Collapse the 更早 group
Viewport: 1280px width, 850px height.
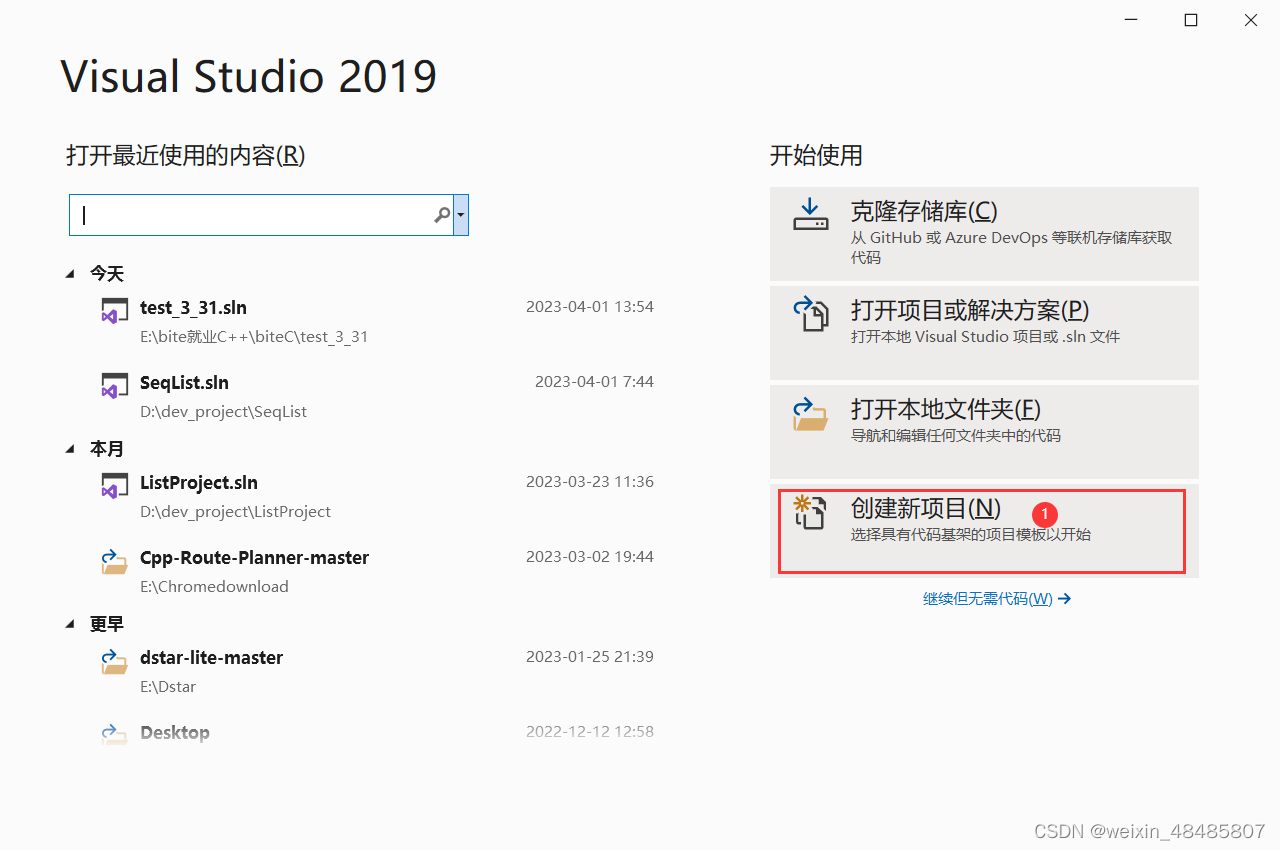click(70, 624)
